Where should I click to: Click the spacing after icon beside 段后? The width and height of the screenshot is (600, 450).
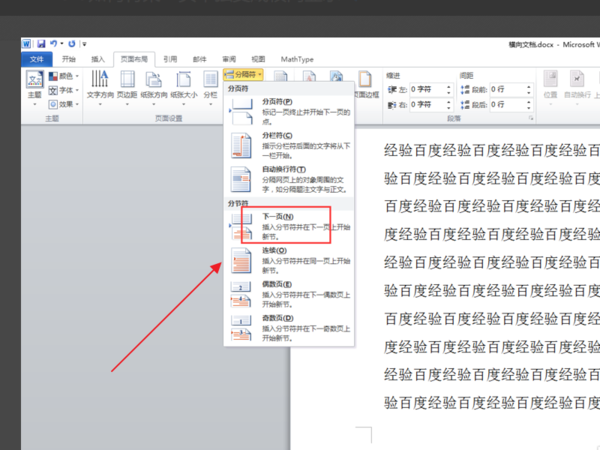465,104
